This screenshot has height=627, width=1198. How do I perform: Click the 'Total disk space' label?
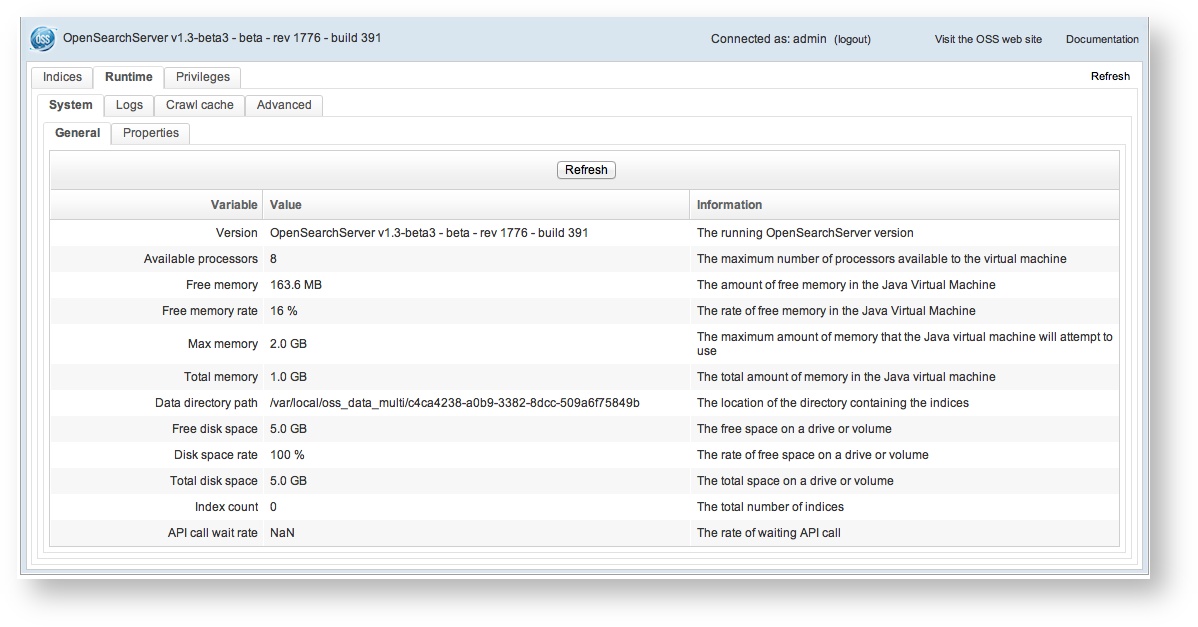pos(214,480)
